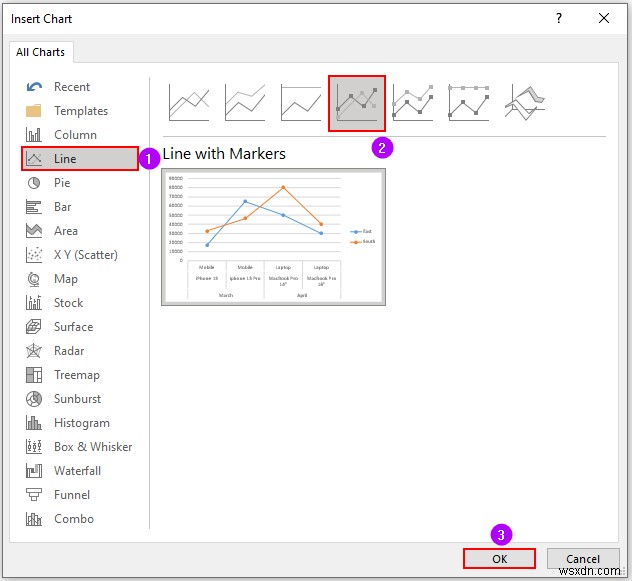Pick the Line with Markers subtype

pos(357,103)
